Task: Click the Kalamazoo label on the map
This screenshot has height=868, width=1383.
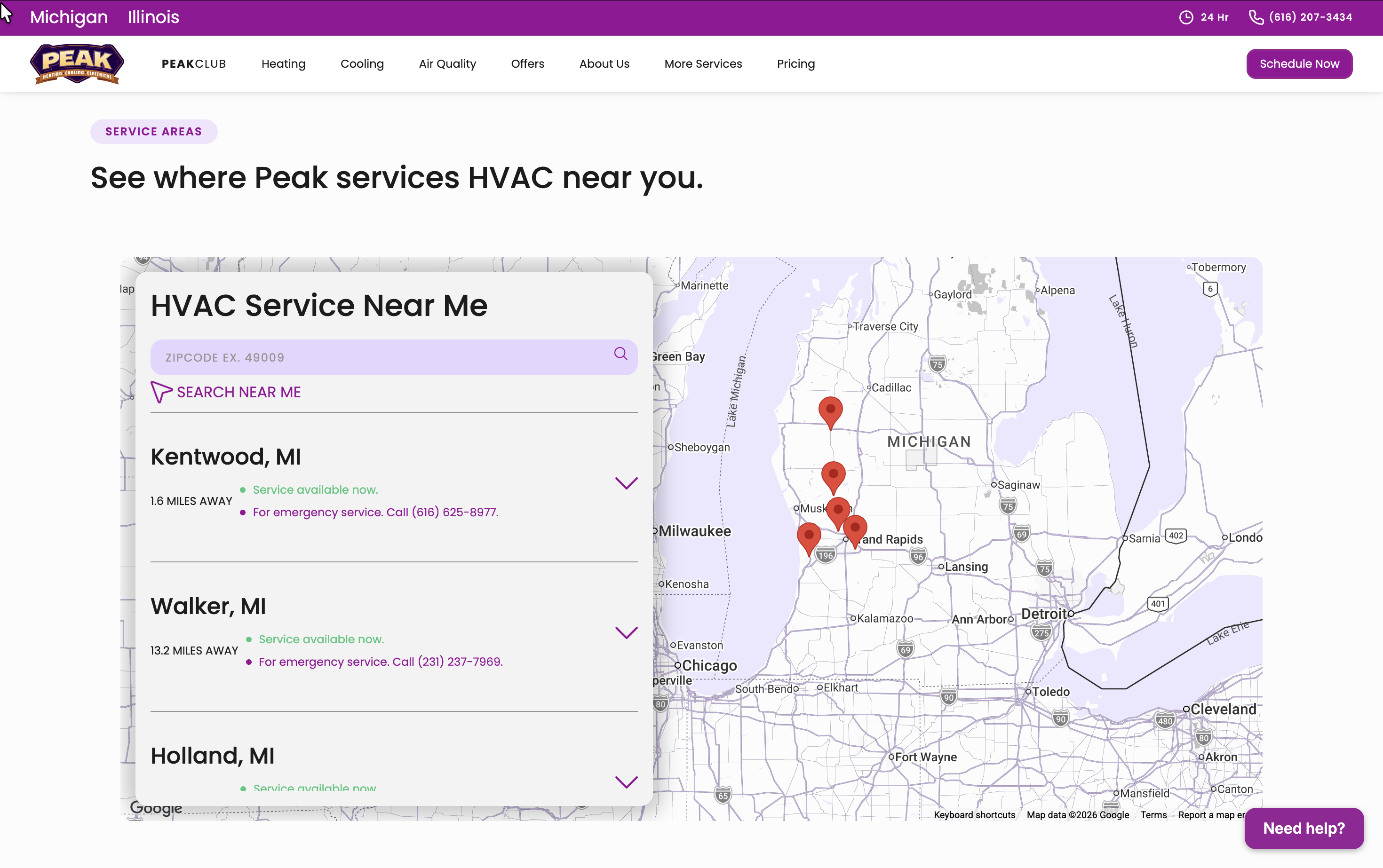Action: pyautogui.click(x=885, y=618)
